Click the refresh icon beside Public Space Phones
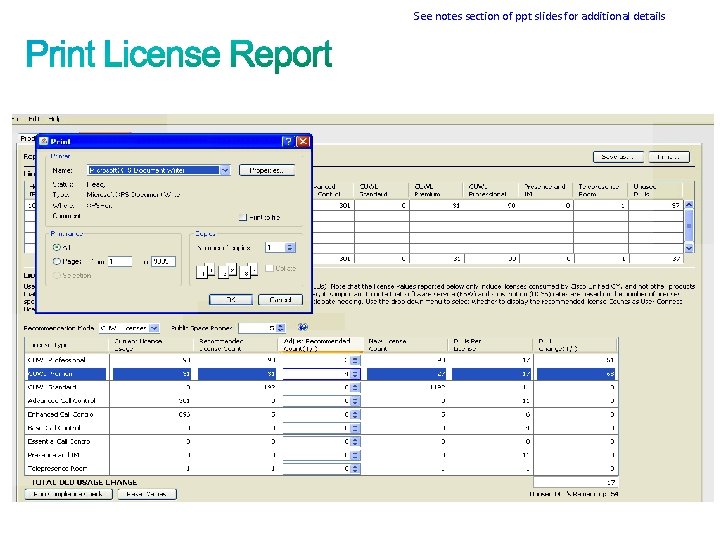The width and height of the screenshot is (720, 540). coord(302,327)
